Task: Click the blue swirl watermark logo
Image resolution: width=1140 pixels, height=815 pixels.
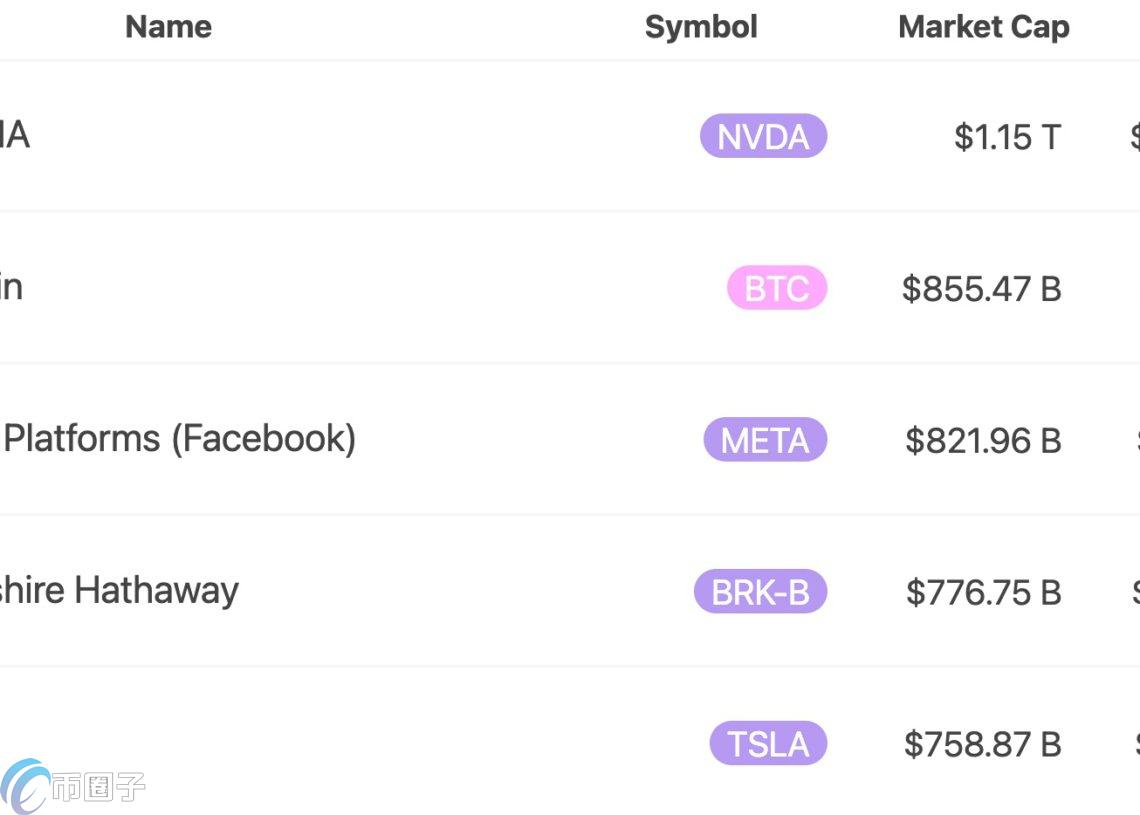Action: point(24,786)
